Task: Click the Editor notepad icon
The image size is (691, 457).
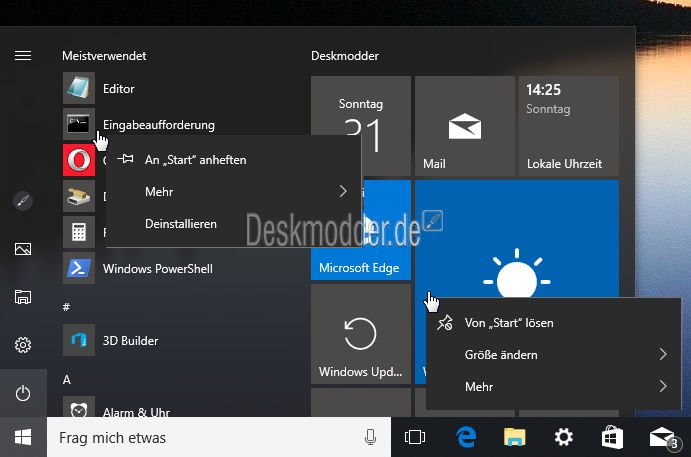Action: (79, 88)
